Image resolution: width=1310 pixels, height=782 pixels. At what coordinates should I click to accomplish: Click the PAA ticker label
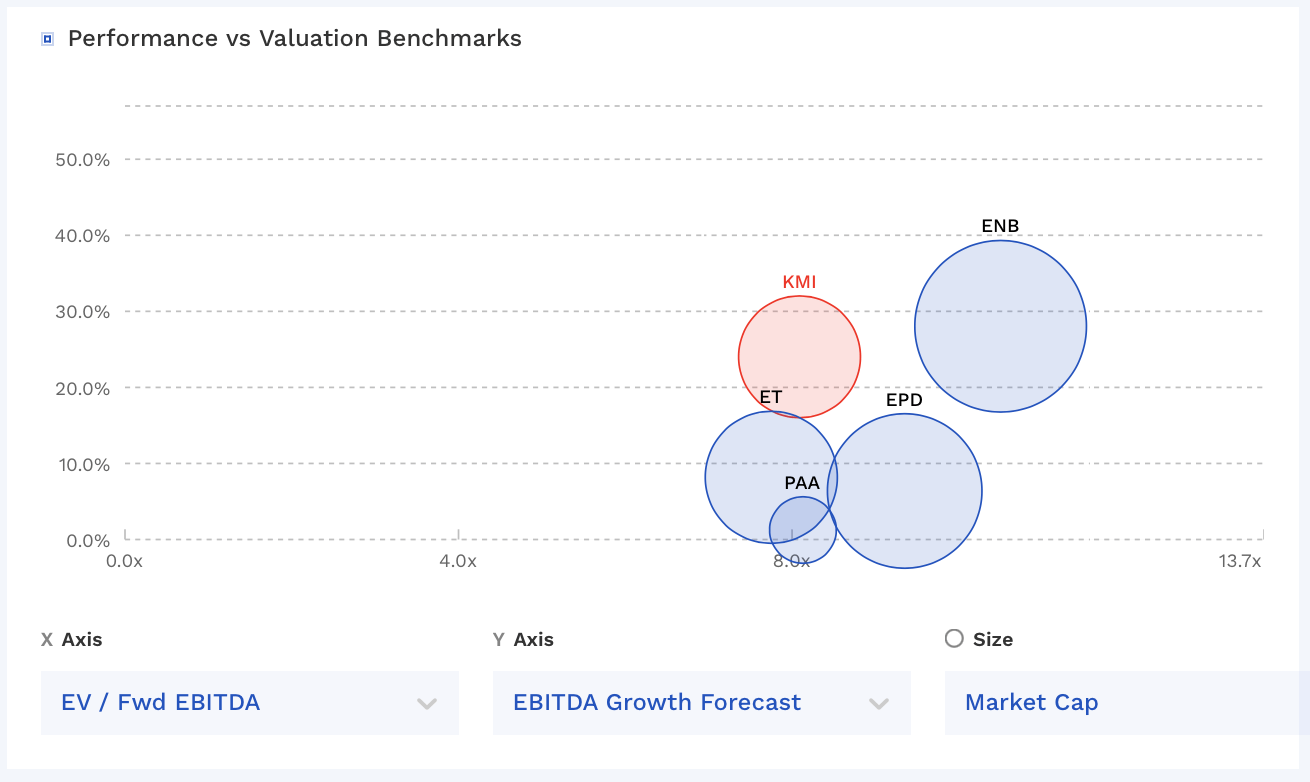[x=802, y=484]
